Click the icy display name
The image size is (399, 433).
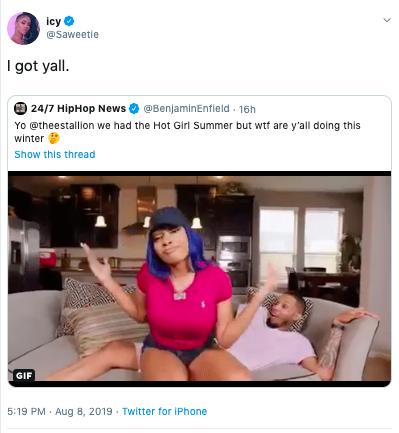pyautogui.click(x=53, y=21)
